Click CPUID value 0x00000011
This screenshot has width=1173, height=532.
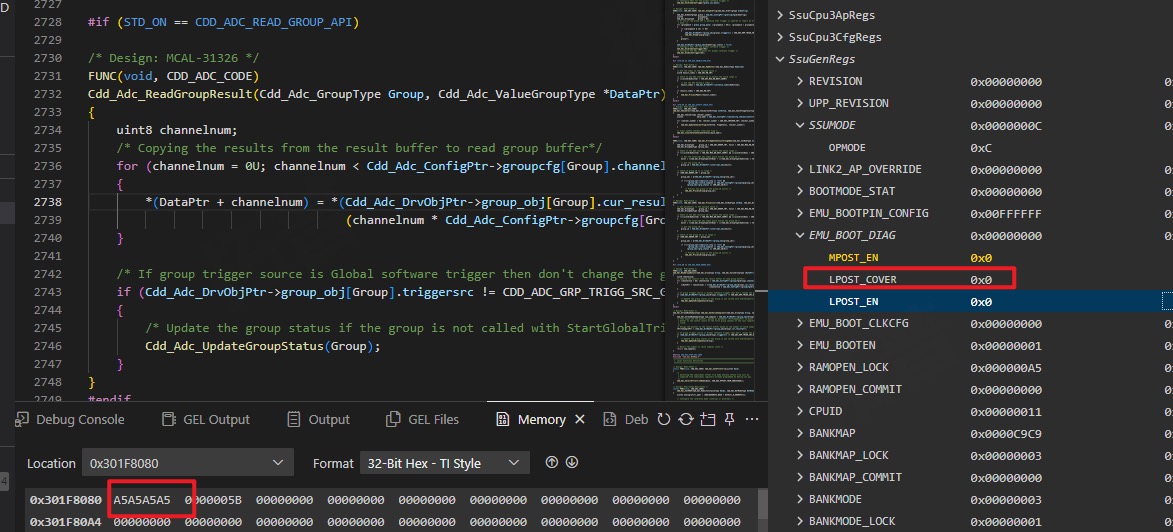tap(1005, 412)
